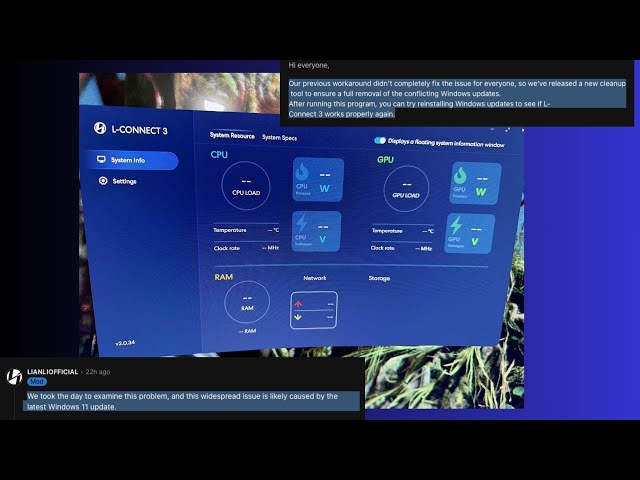Click the CPU power flame icon
This screenshot has height=480, width=640.
coord(302,172)
